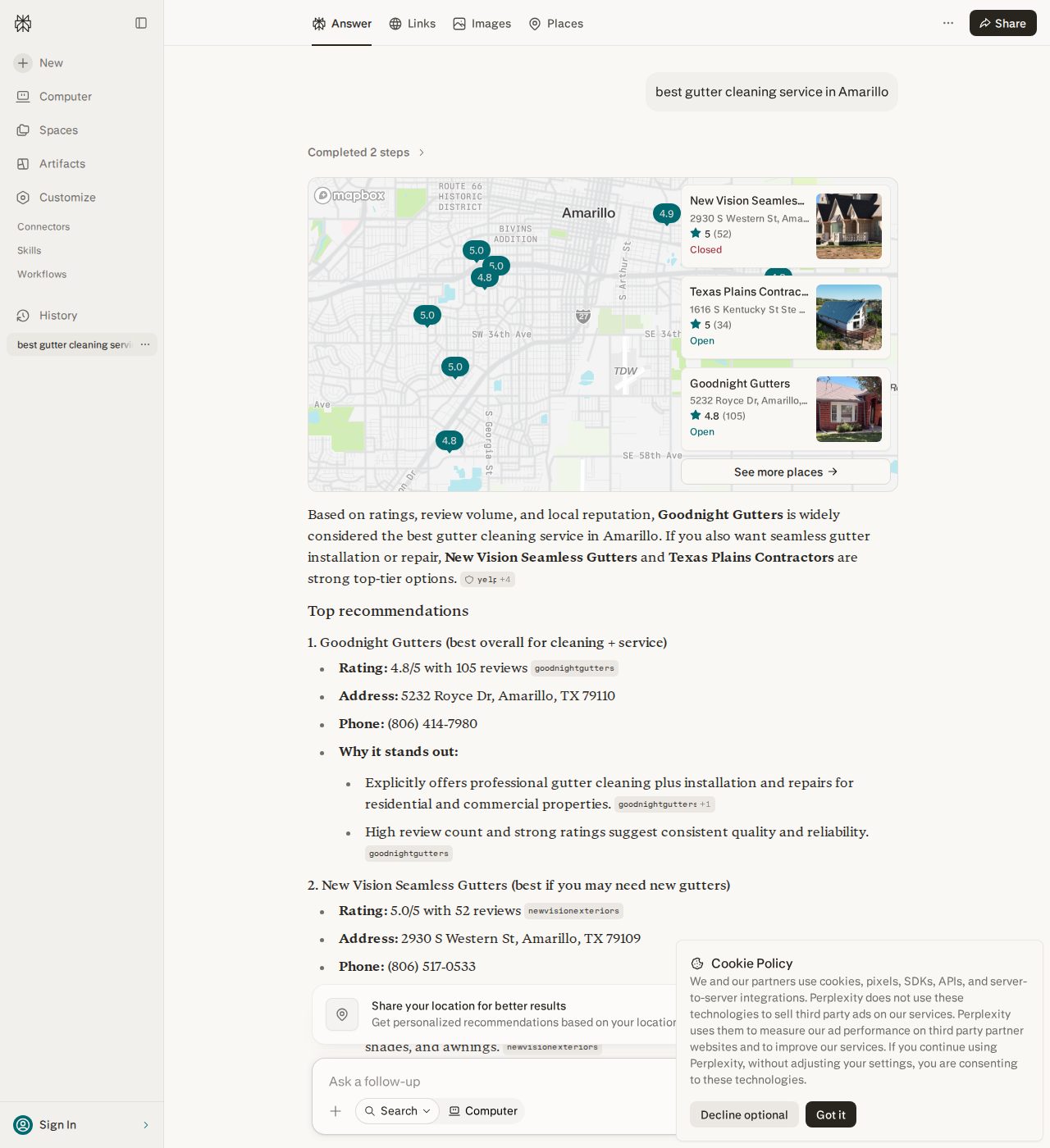This screenshot has height=1148, width=1050.
Task: Open options for the gutter cleaning history item
Action: coord(145,344)
